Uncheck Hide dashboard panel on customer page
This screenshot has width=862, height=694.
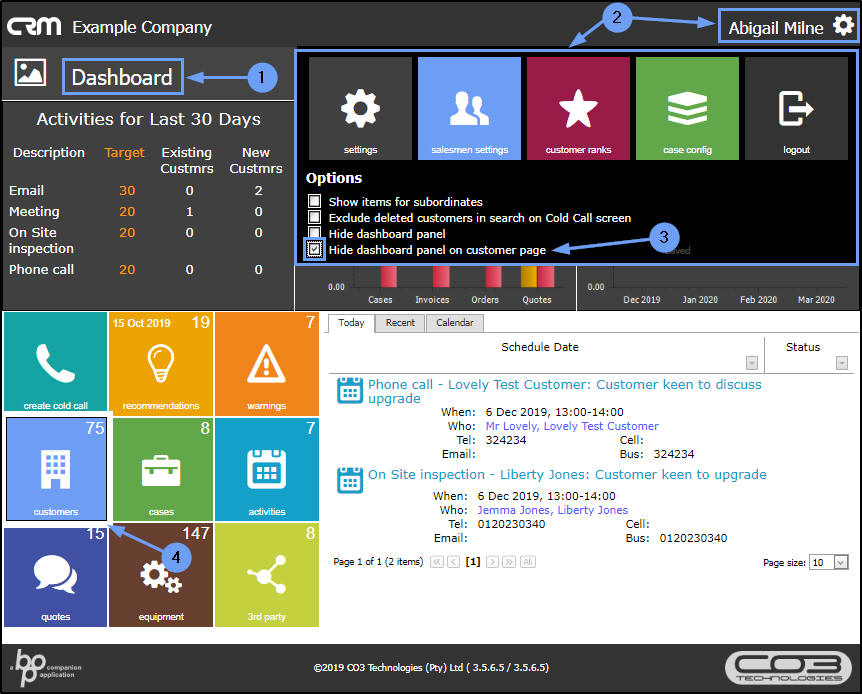tap(314, 249)
